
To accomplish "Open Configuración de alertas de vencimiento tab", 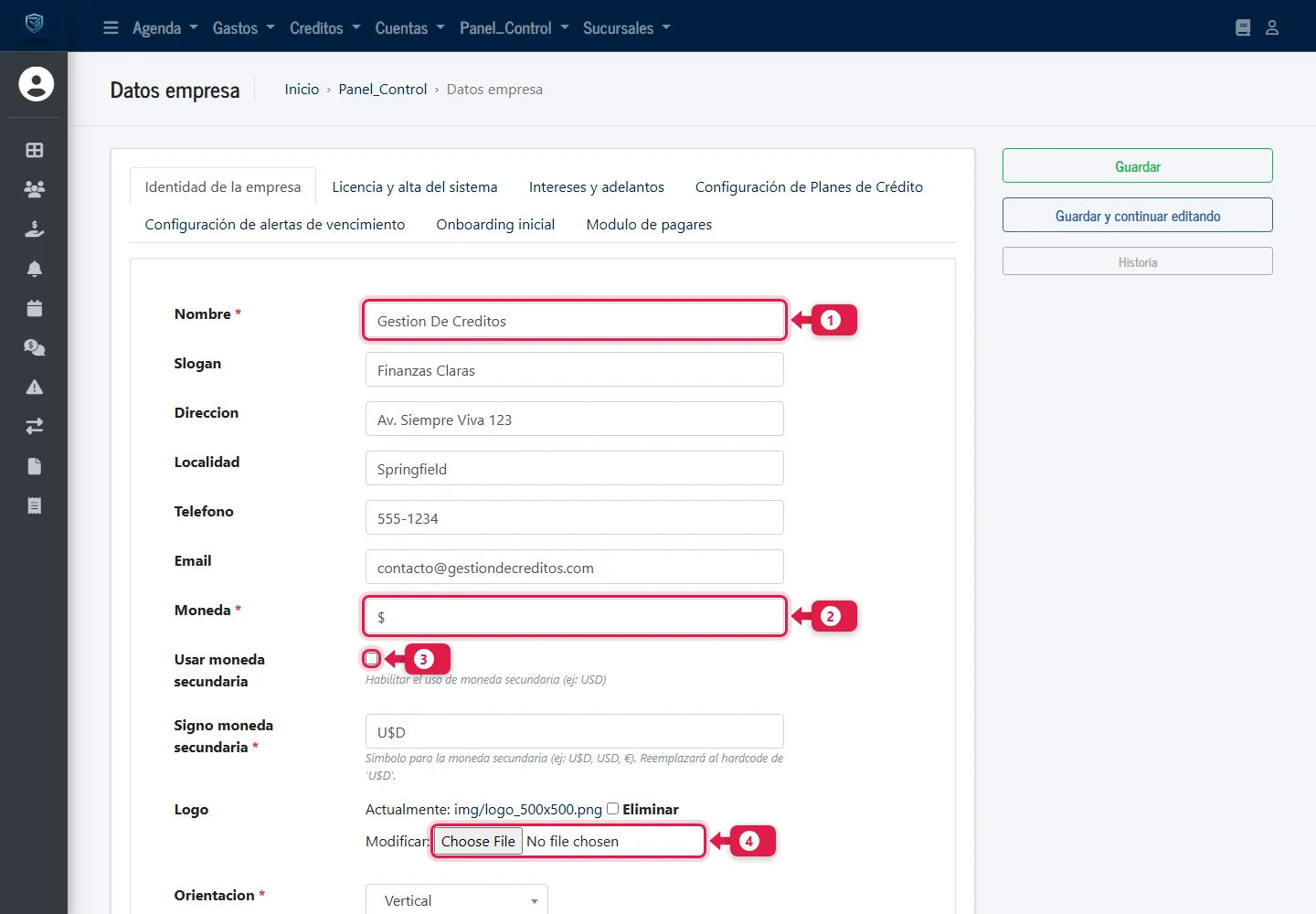I will click(x=275, y=224).
